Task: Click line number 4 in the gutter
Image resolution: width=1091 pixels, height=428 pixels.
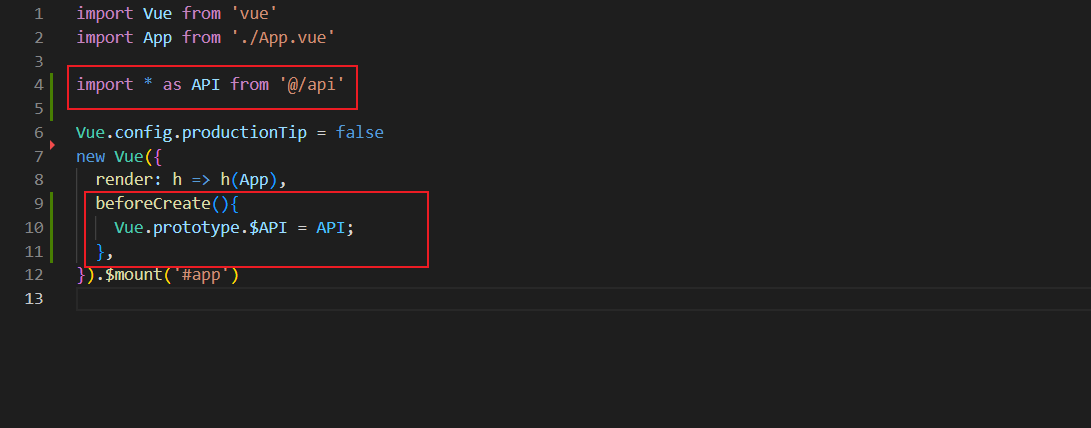Action: coord(38,85)
